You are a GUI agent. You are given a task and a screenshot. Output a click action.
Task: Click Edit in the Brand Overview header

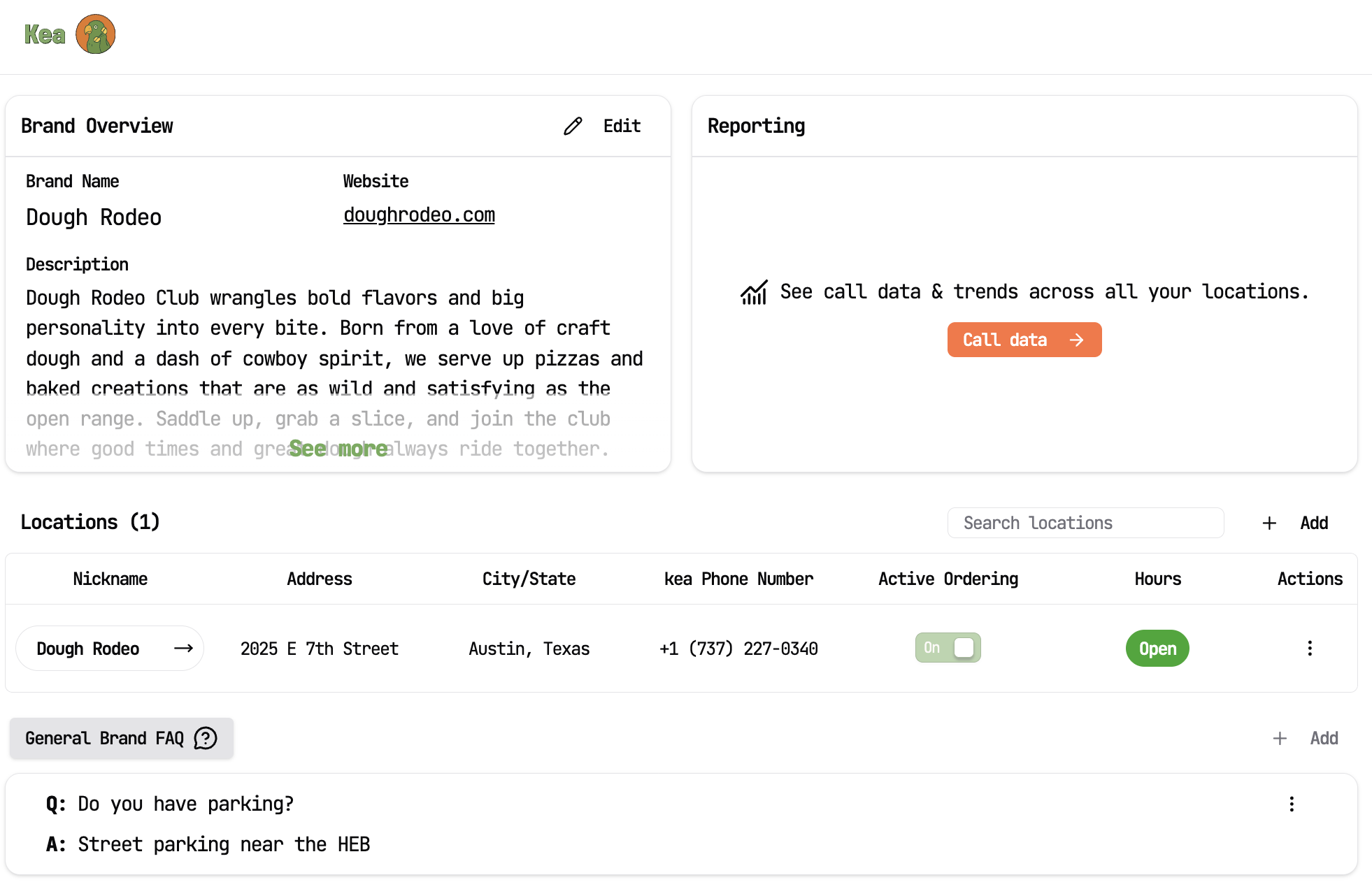[x=621, y=127]
